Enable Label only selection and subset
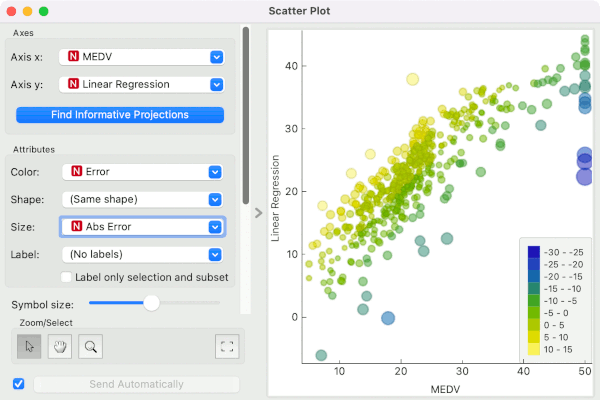 pos(66,277)
